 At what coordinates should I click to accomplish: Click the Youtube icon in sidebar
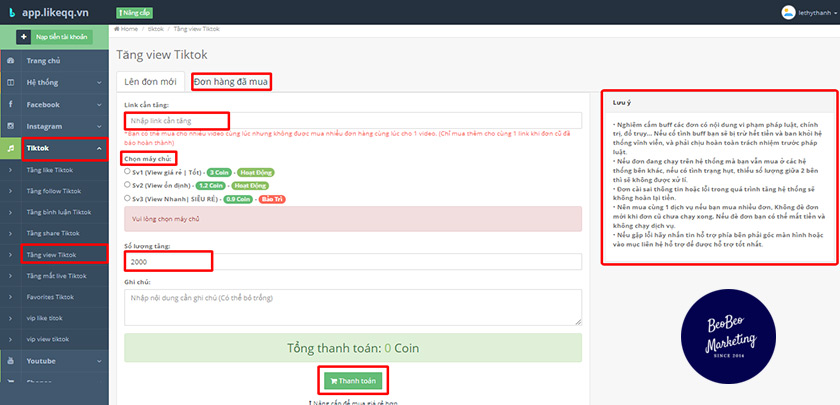pos(10,360)
